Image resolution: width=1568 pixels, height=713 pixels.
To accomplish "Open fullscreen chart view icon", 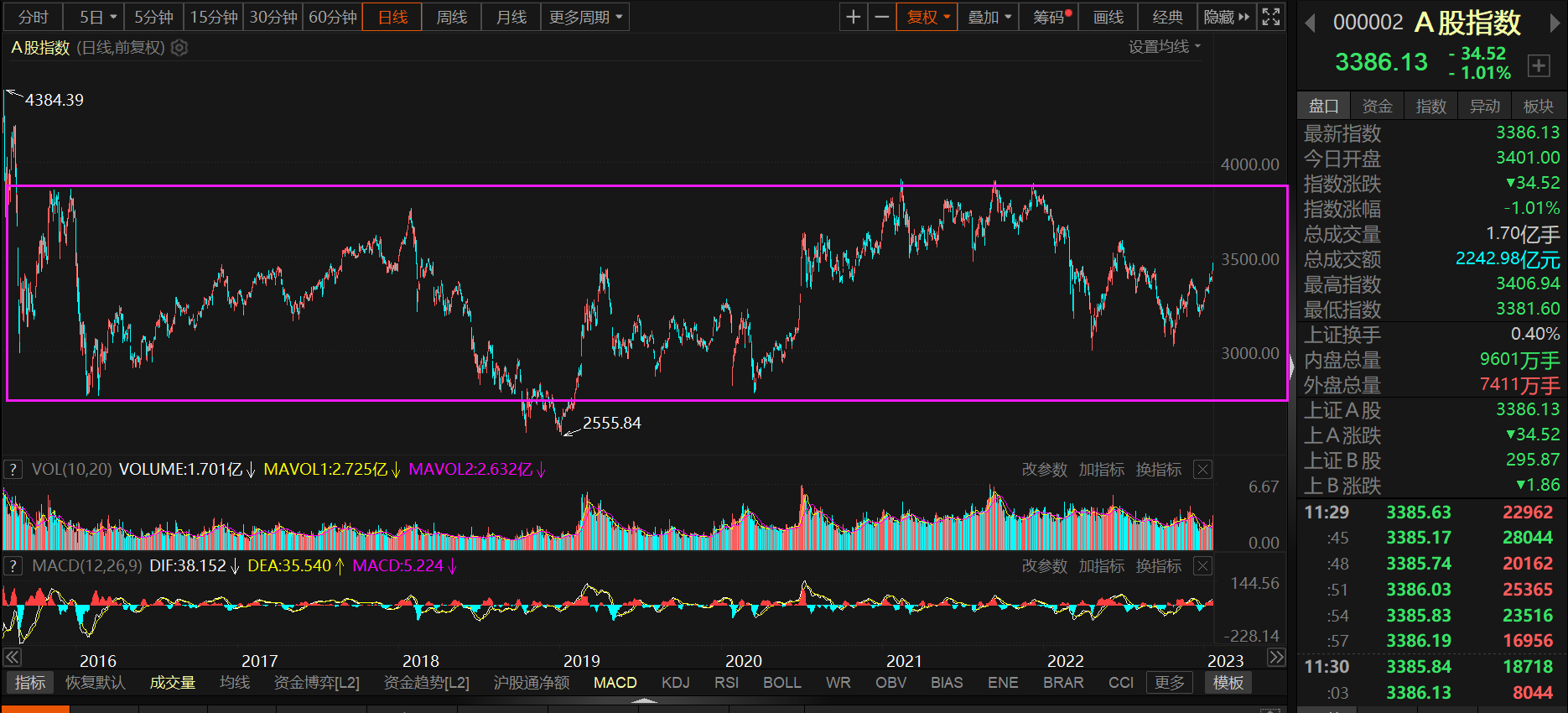I will [x=1271, y=17].
